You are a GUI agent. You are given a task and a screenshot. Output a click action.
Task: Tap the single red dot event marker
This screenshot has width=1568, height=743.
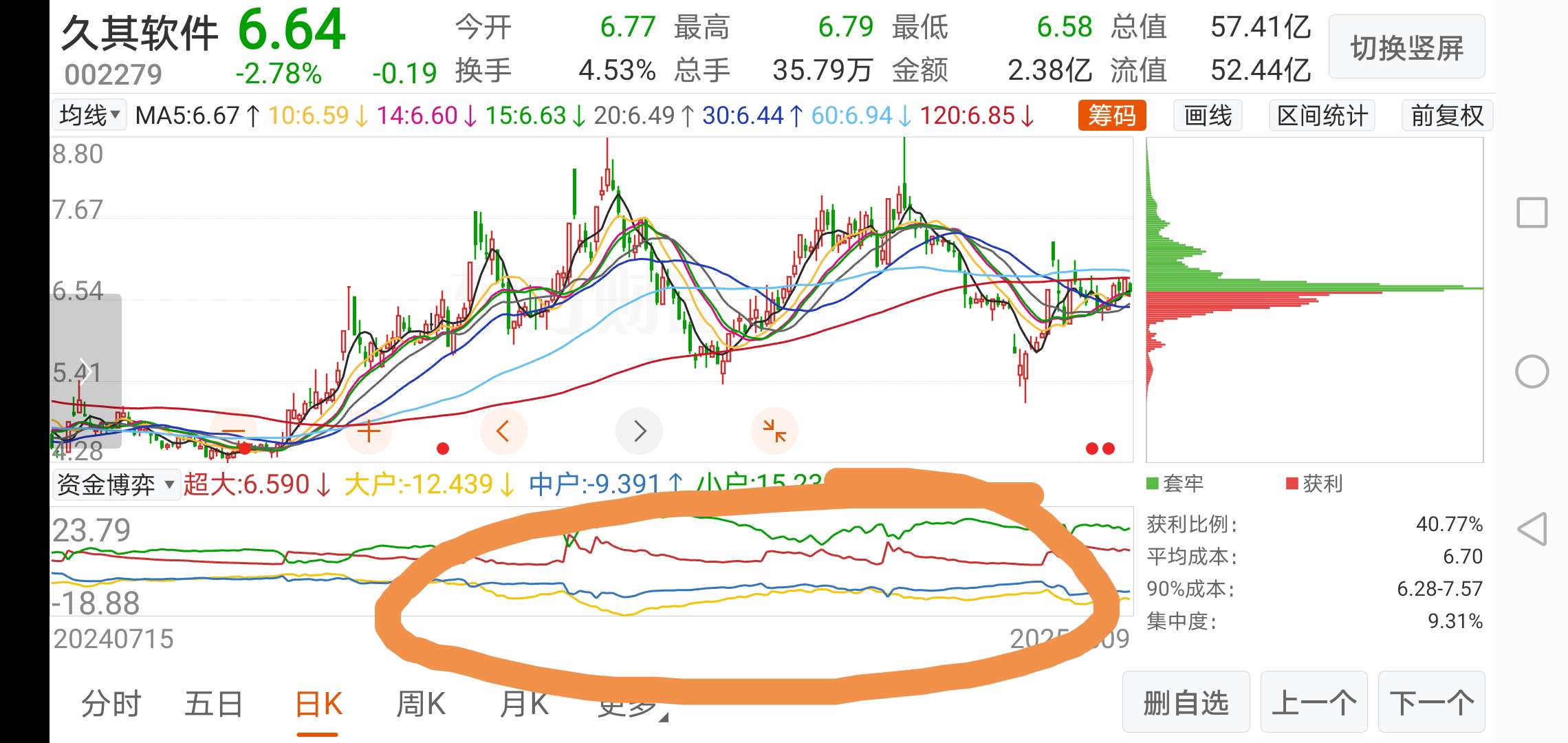[x=443, y=449]
